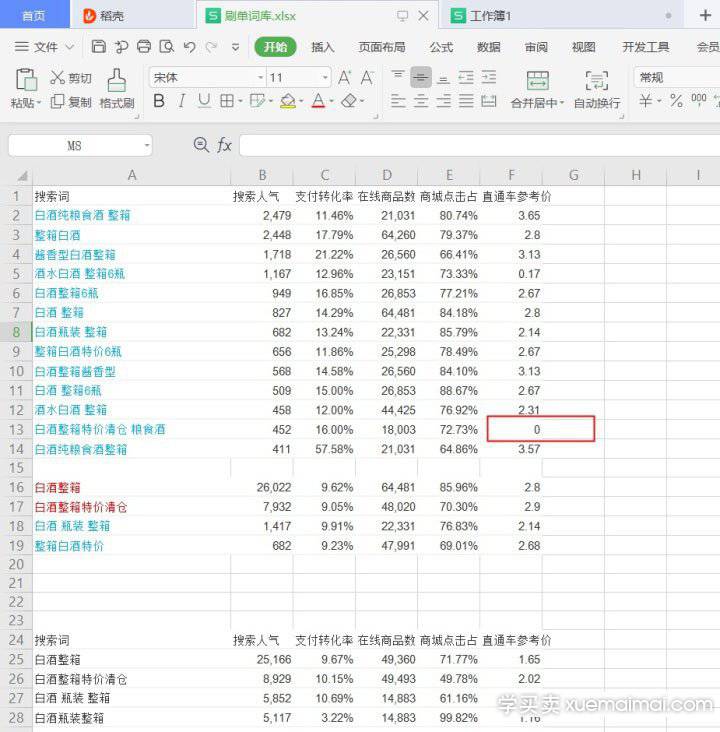Click the Thousands separator 000 icon
The image size is (720, 732).
pyautogui.click(x=699, y=99)
